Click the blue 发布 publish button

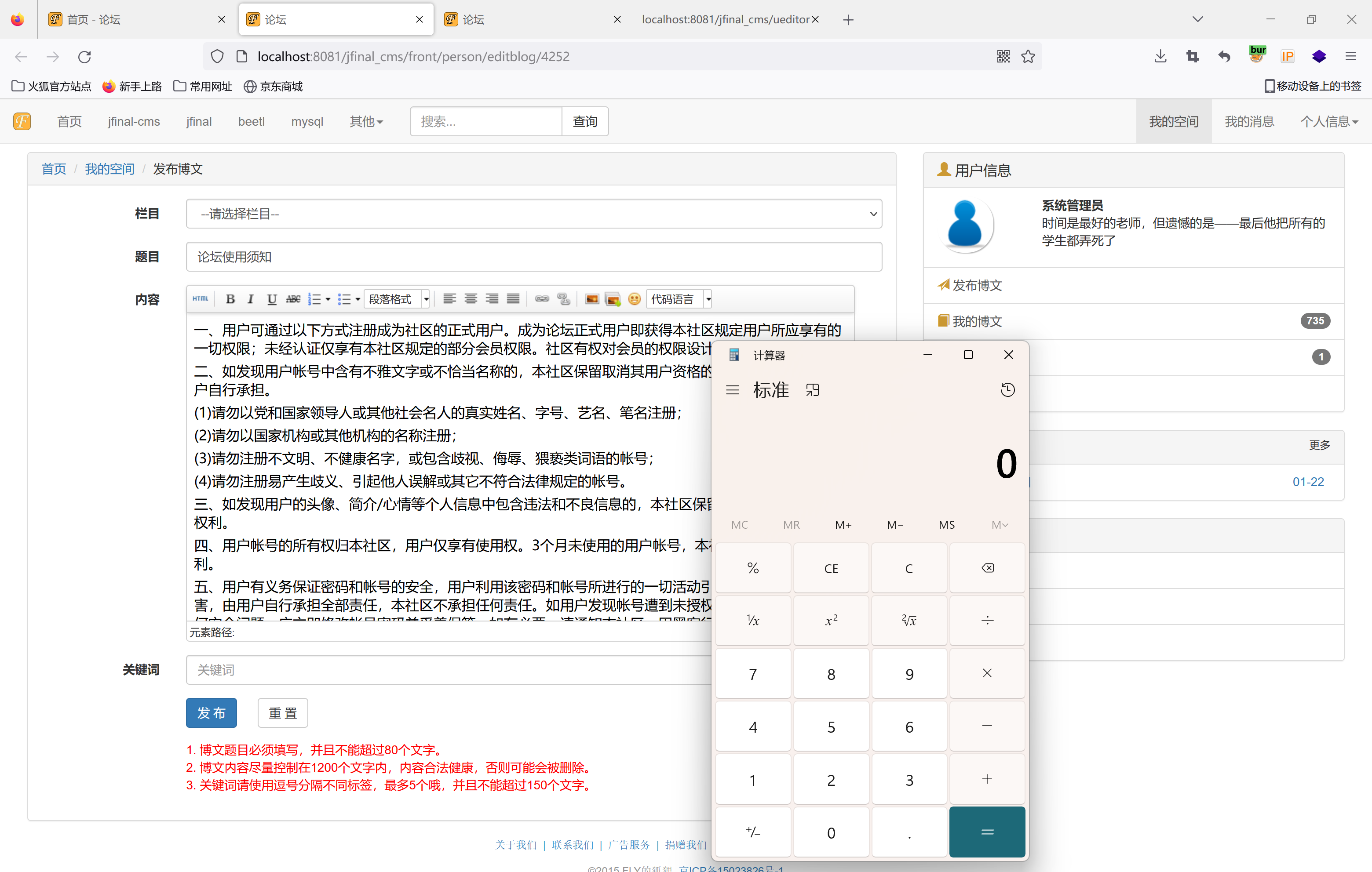212,712
